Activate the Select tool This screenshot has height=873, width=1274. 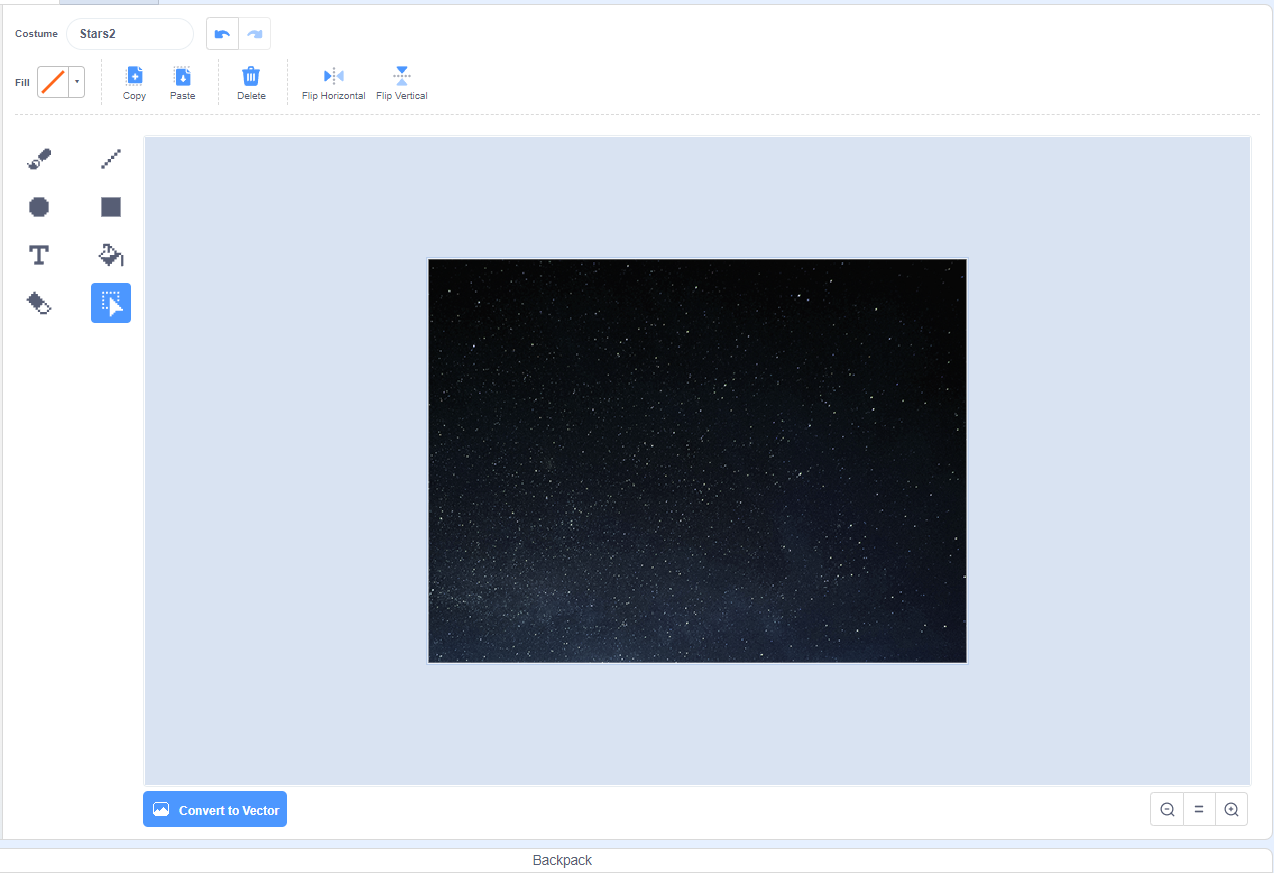tap(110, 302)
